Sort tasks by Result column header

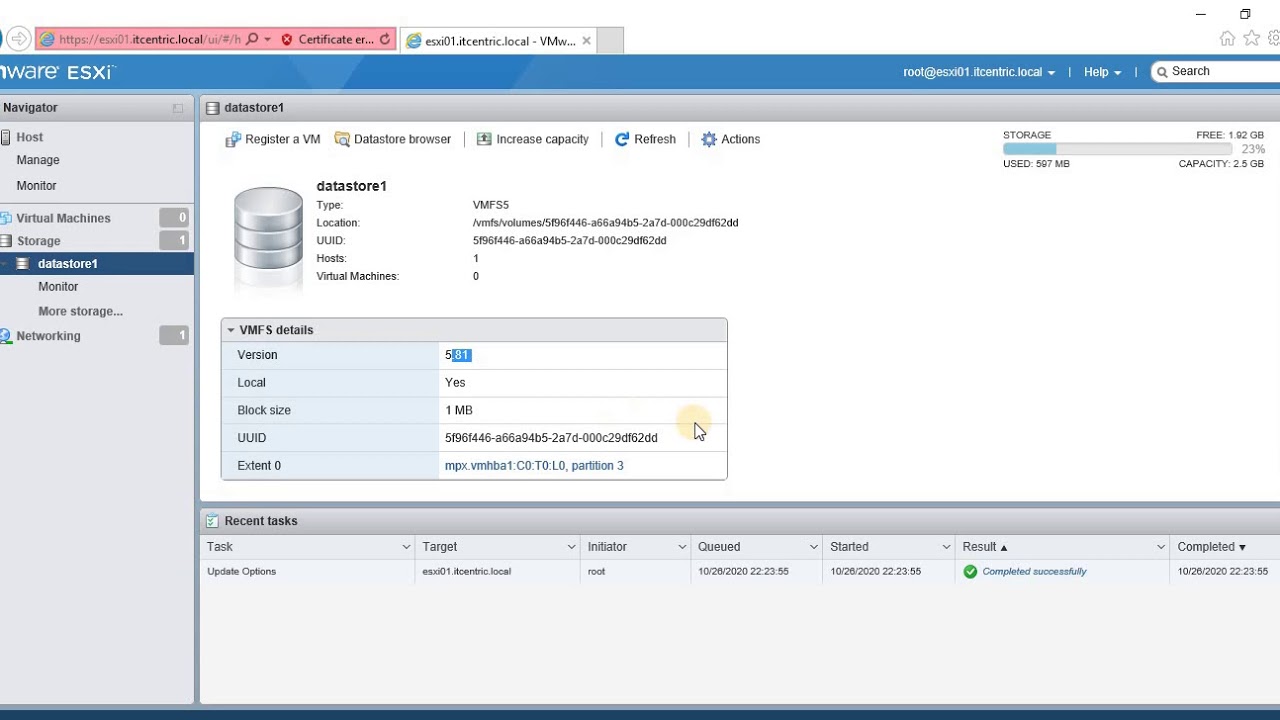pos(985,547)
